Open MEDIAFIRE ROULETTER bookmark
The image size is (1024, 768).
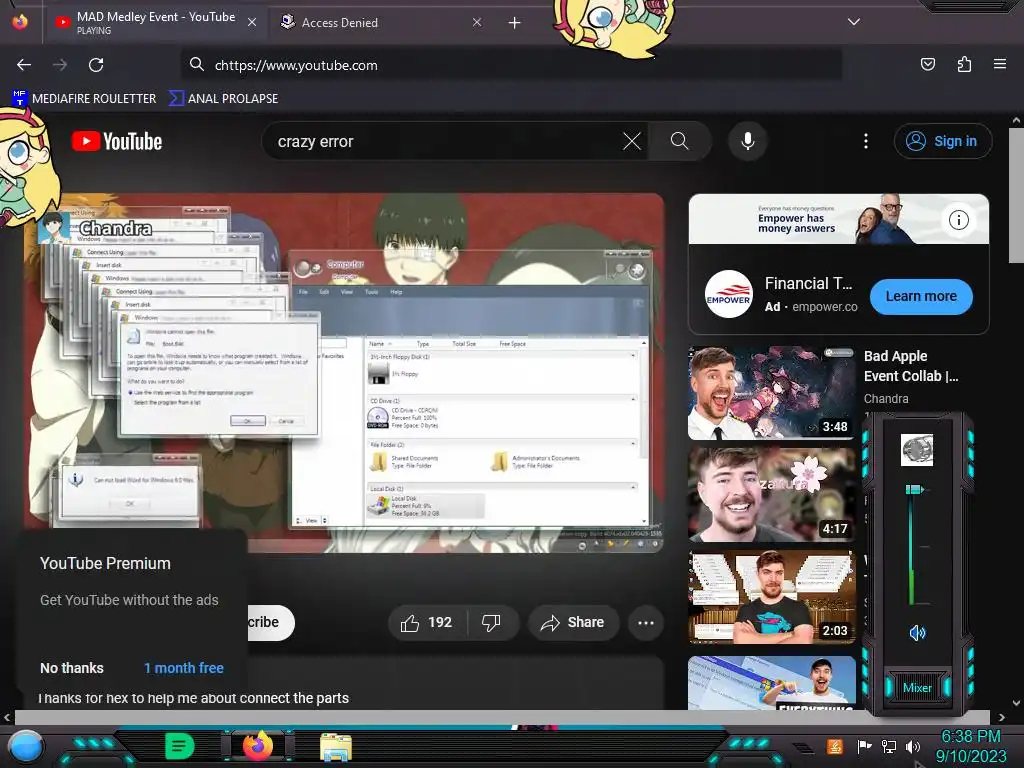coord(85,99)
